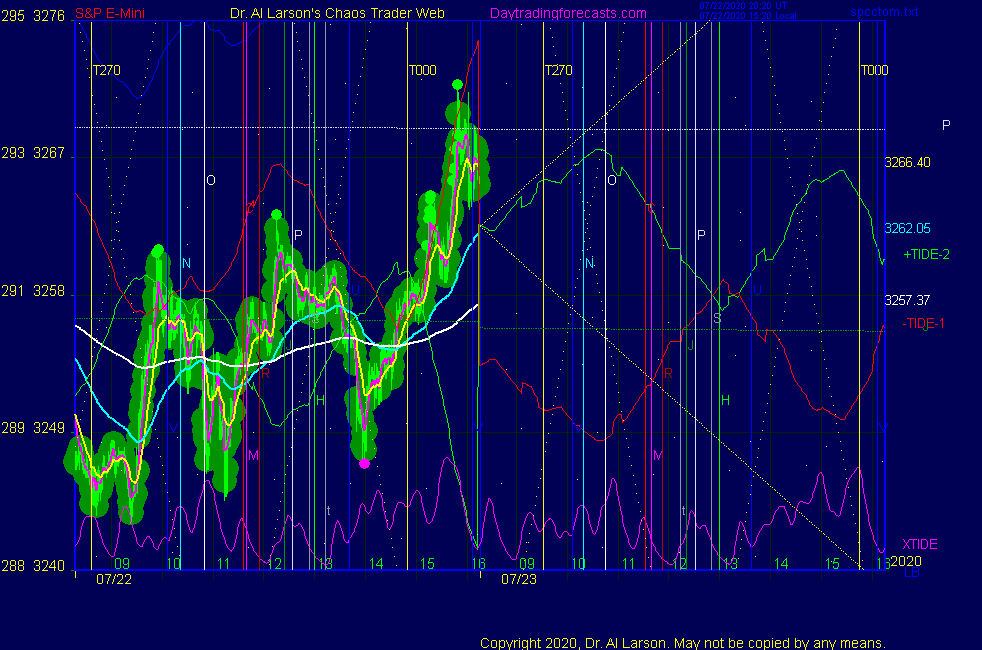The height and width of the screenshot is (650, 982).
Task: Click the green dot at the session high
Action: coord(457,85)
